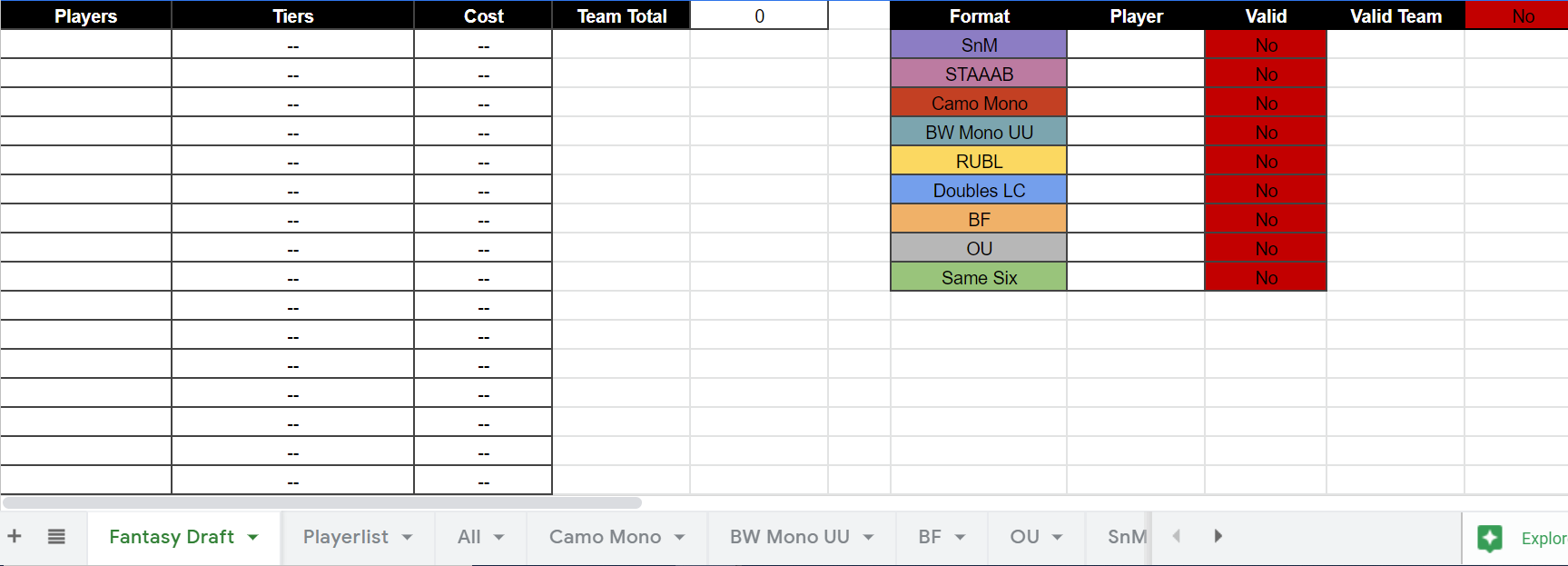Switch to the BF sheet tab
This screenshot has width=1568, height=566.
(x=929, y=537)
